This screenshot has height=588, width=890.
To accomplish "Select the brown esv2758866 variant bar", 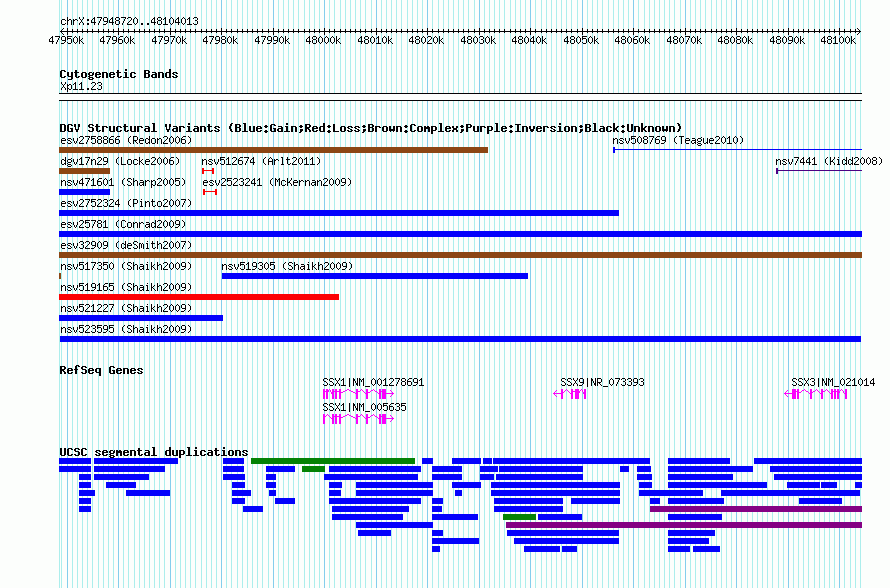I will [x=274, y=150].
